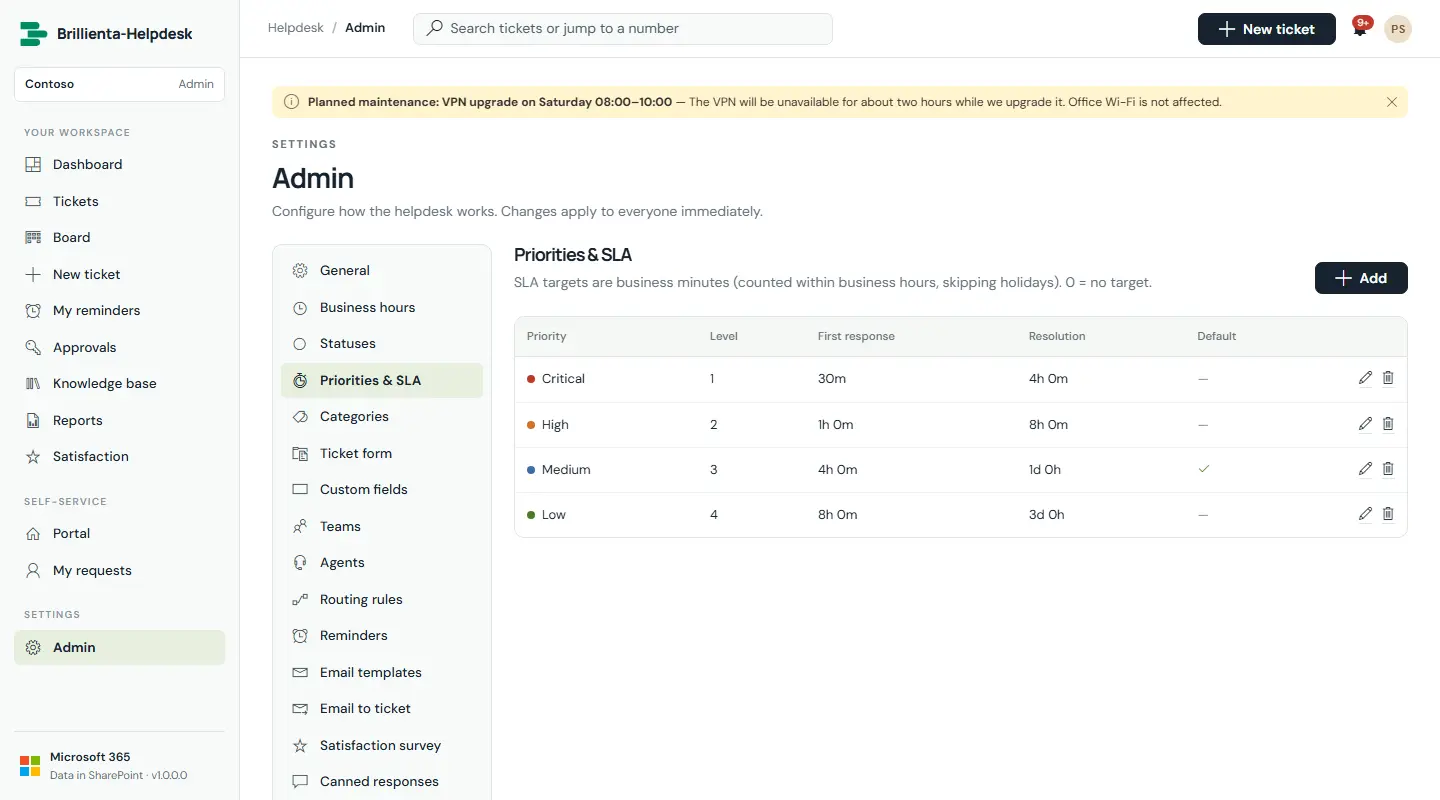Open My reminders
Viewport: 1440px width, 800px height.
click(119, 310)
